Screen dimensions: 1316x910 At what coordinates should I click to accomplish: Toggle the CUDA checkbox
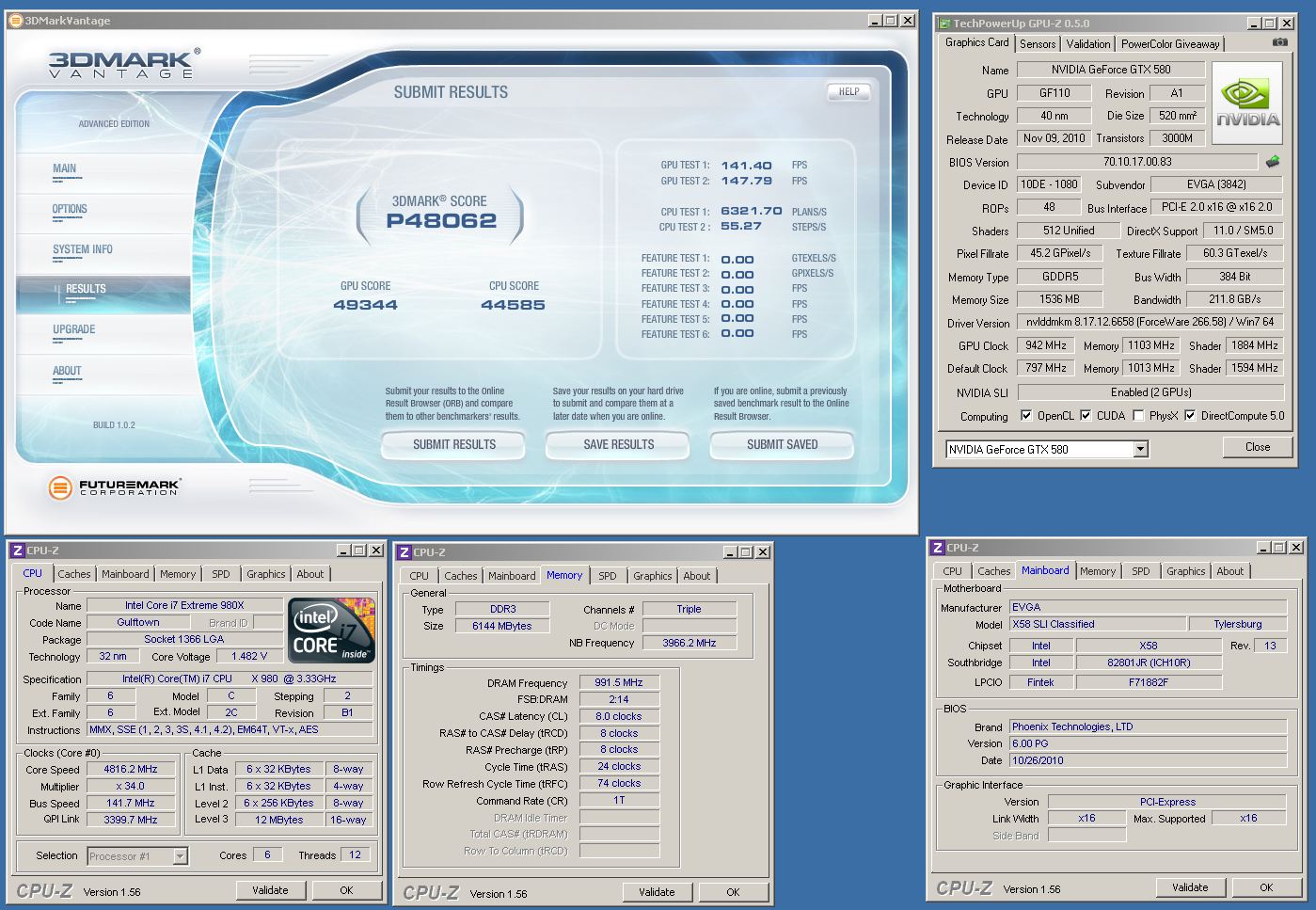[1086, 415]
